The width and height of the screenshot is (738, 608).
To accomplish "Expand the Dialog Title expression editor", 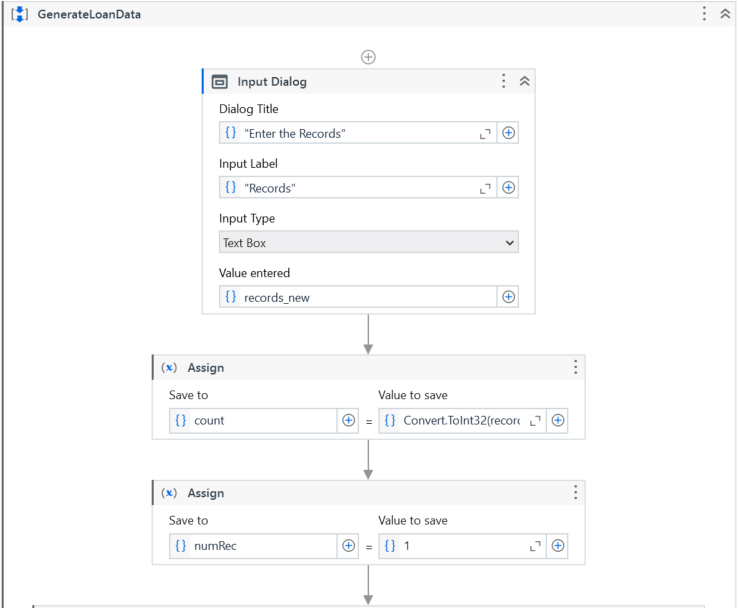I will point(486,133).
